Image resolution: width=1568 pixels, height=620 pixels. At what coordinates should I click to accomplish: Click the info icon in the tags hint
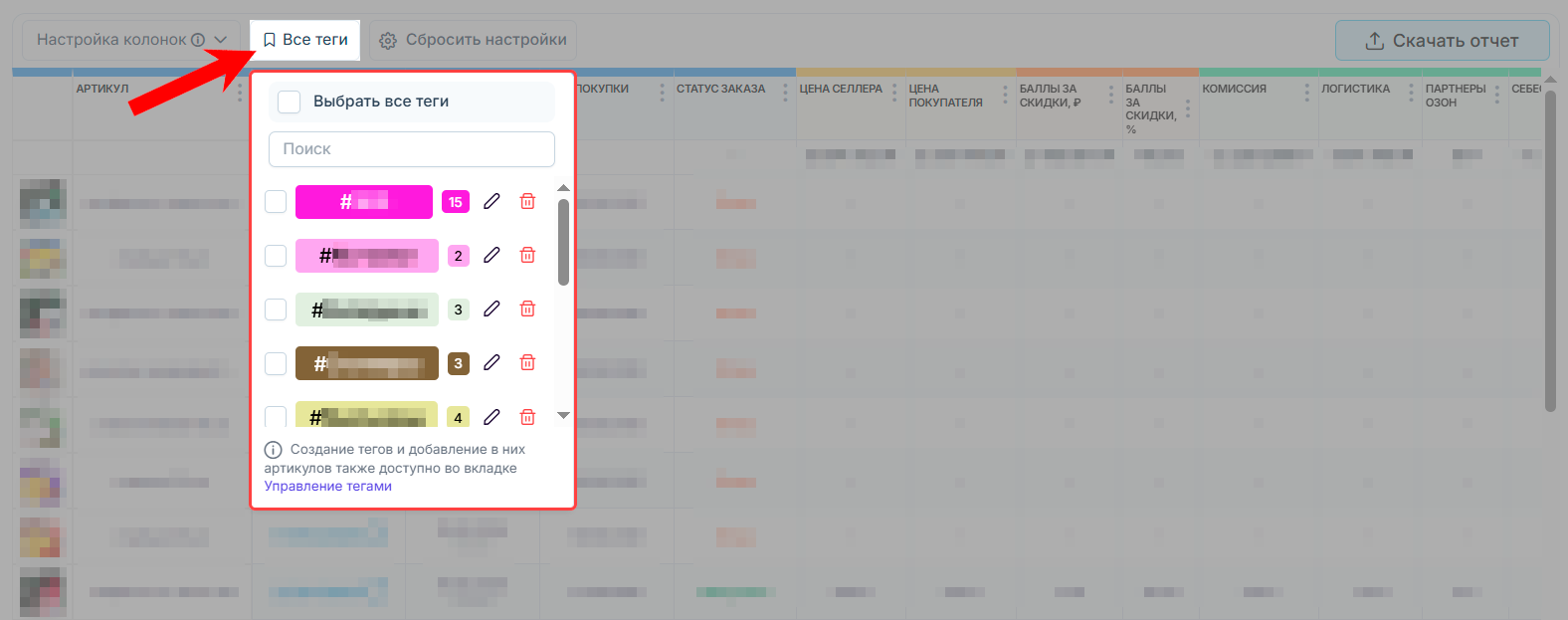click(x=273, y=450)
